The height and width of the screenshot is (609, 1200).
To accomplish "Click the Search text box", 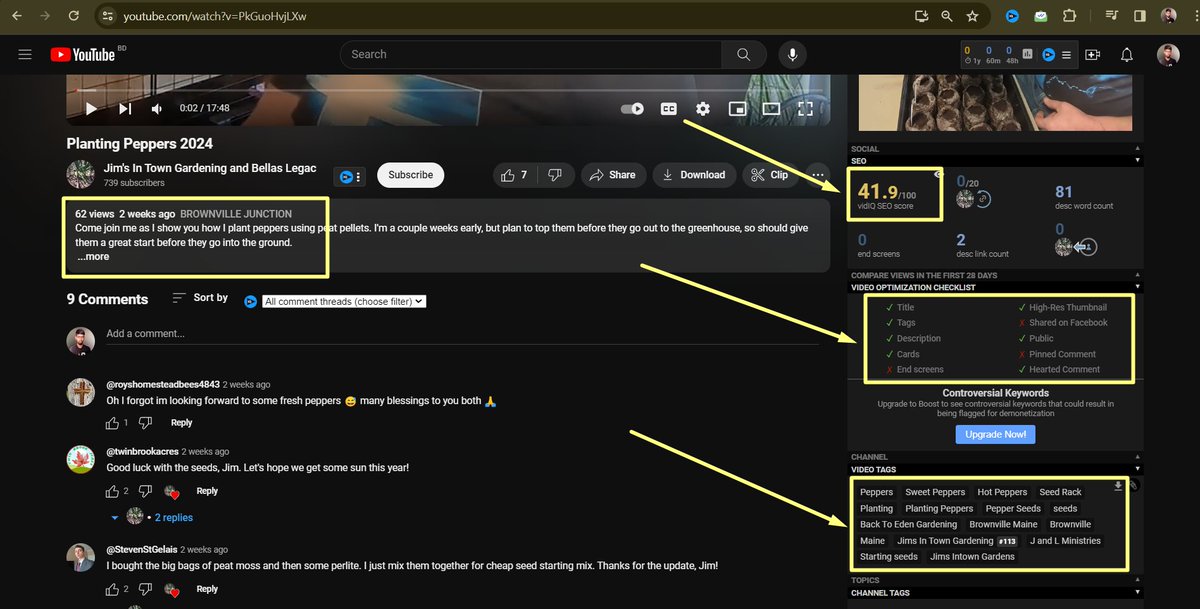I will coord(532,54).
